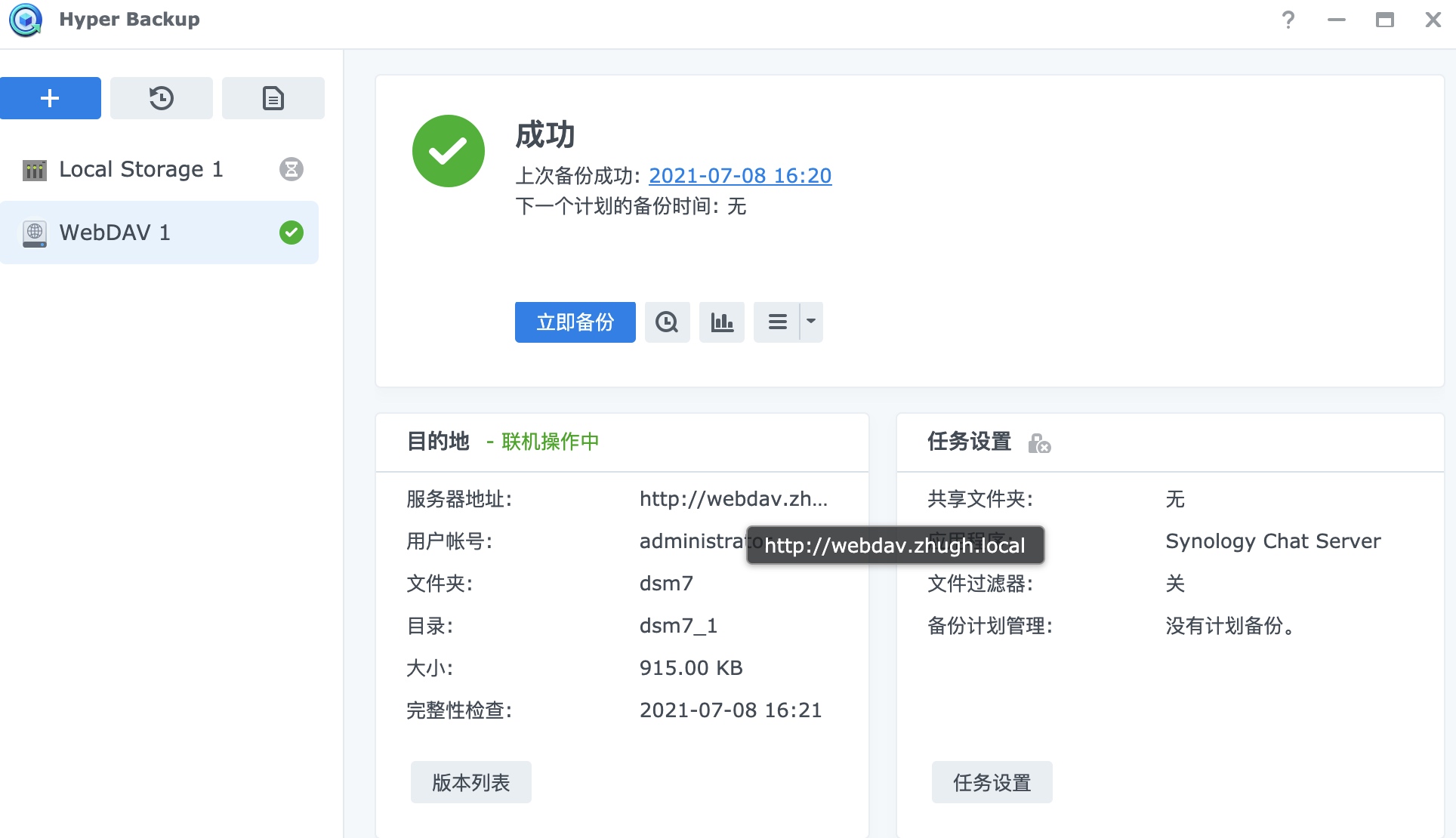Minimize the Hyper Backup window
The height and width of the screenshot is (838, 1456).
[1337, 20]
